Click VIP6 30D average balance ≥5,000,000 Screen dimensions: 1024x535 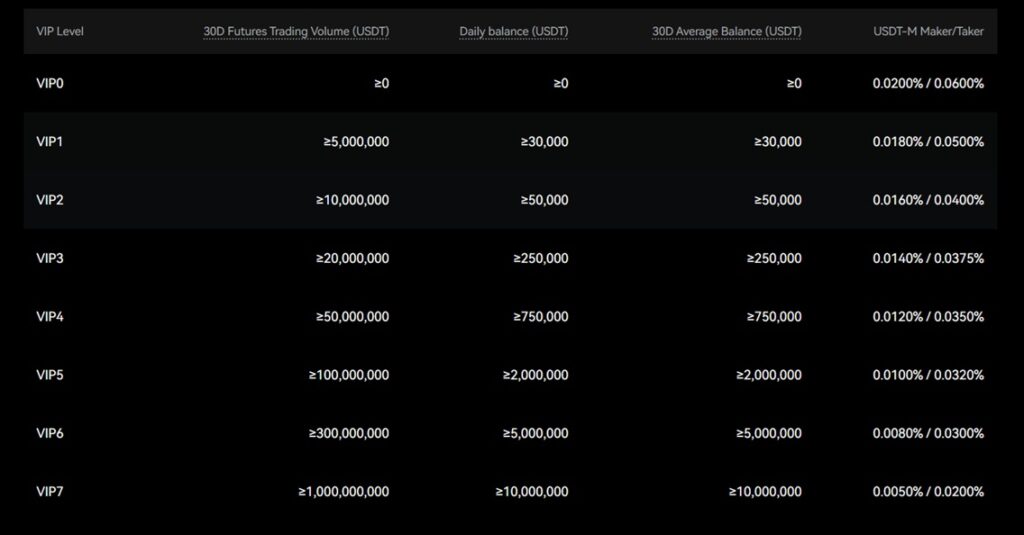(x=769, y=433)
